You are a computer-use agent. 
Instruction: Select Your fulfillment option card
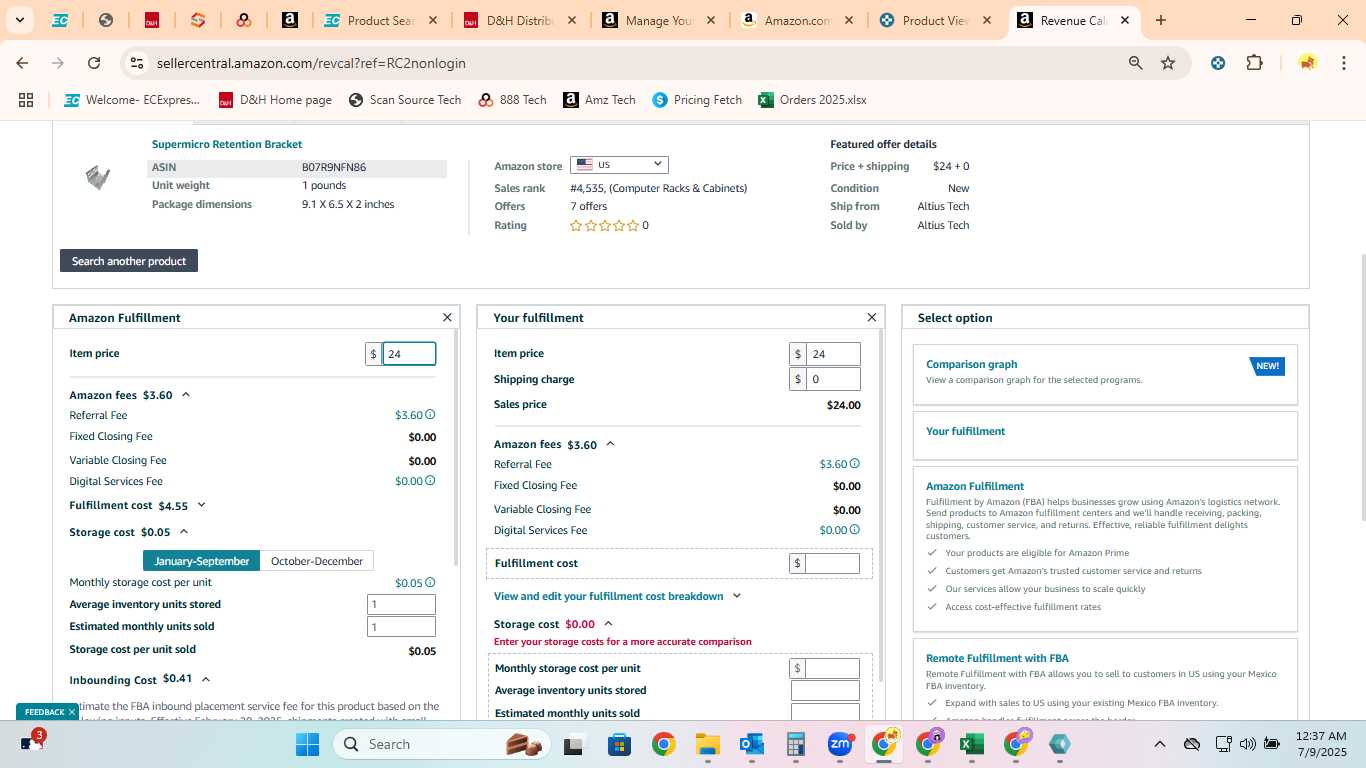[x=1105, y=436]
